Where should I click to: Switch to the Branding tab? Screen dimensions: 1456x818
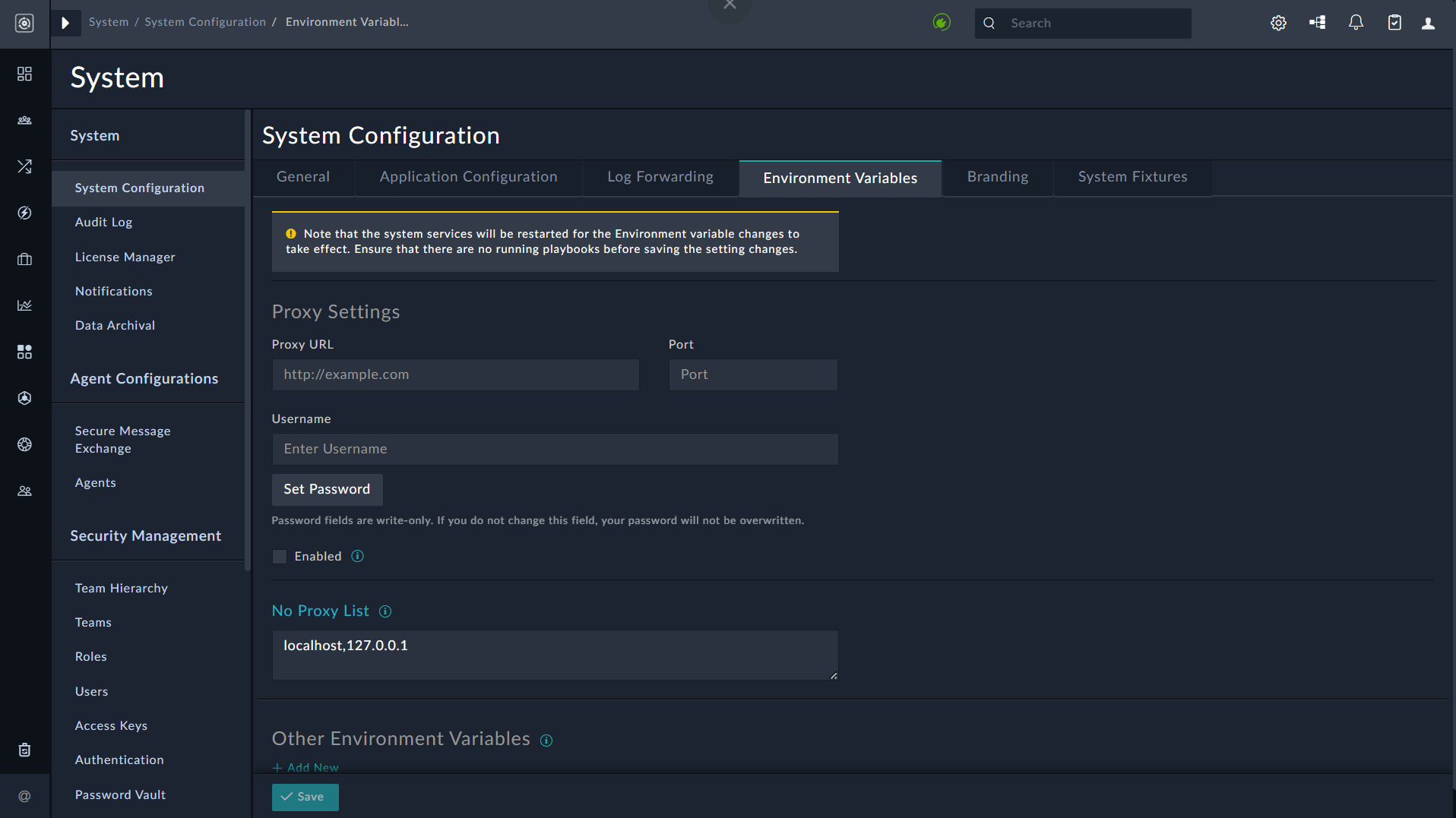coord(997,177)
